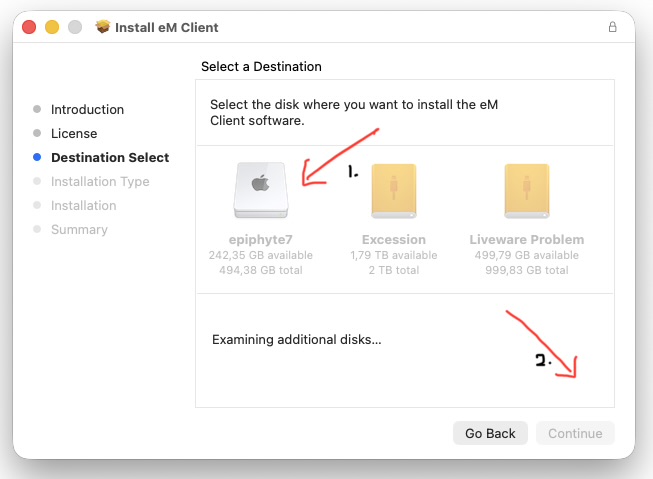Select the Destination Select step
Image resolution: width=653 pixels, height=479 pixels.
pyautogui.click(x=110, y=157)
